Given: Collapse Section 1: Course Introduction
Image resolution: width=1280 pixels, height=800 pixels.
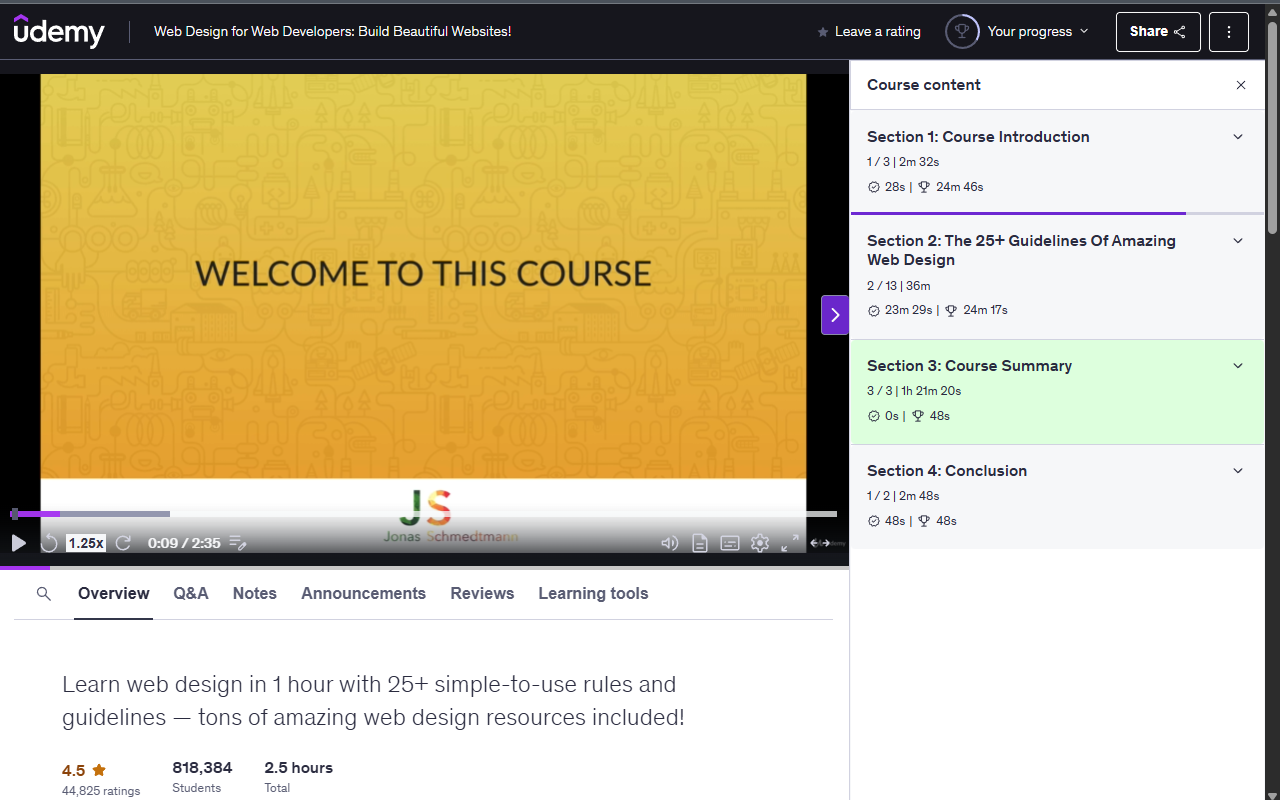Looking at the screenshot, I should pyautogui.click(x=1238, y=136).
